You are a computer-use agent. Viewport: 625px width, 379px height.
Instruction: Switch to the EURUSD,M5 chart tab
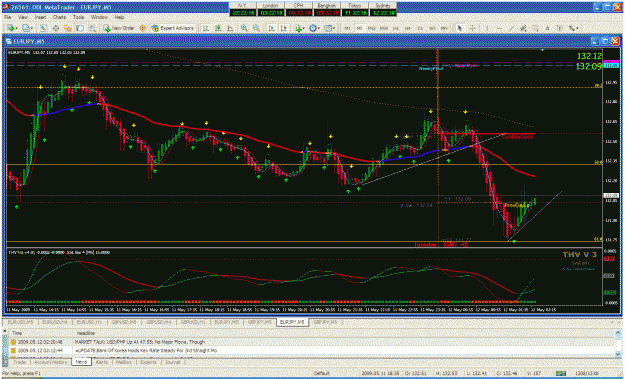pos(22,322)
